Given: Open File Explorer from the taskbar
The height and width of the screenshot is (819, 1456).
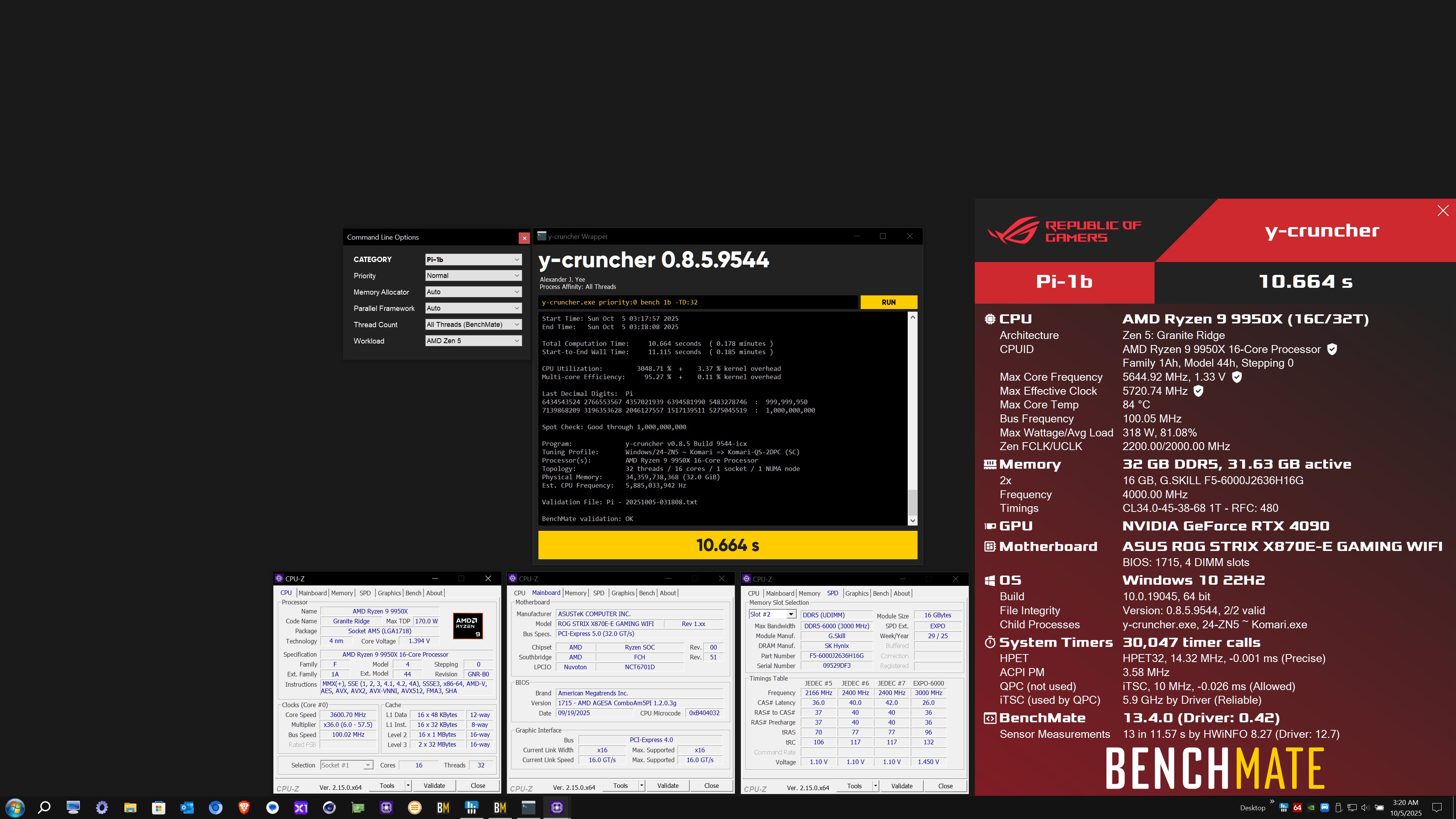Looking at the screenshot, I should tap(130, 807).
